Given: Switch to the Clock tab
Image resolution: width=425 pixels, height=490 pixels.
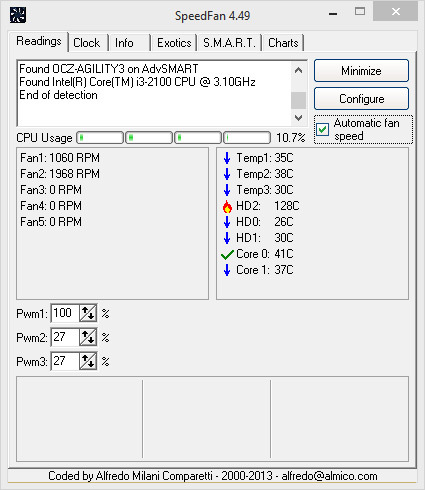Looking at the screenshot, I should click(87, 43).
